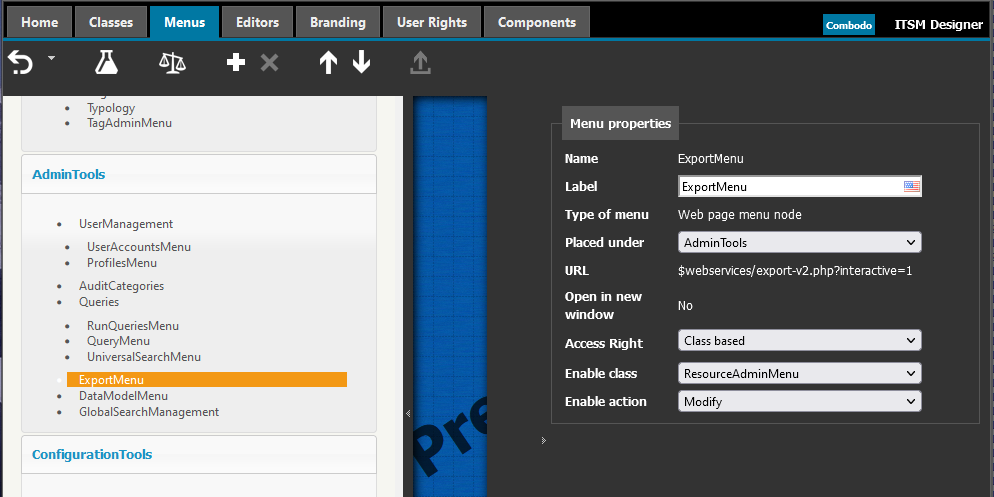Click the Label text input field
994x497 pixels.
click(788, 186)
